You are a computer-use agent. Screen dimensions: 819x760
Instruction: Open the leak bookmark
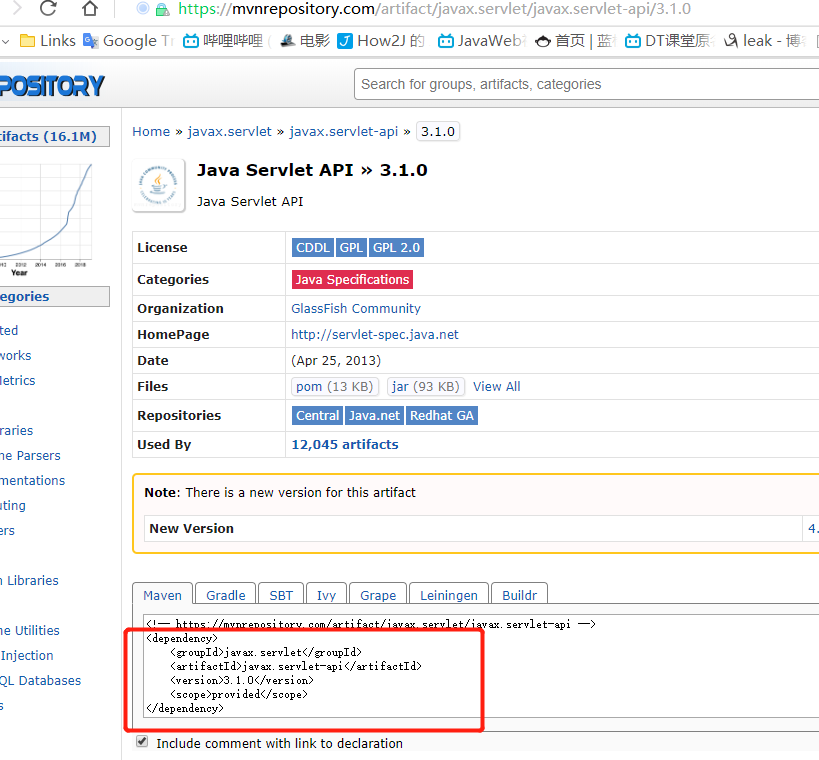[765, 41]
